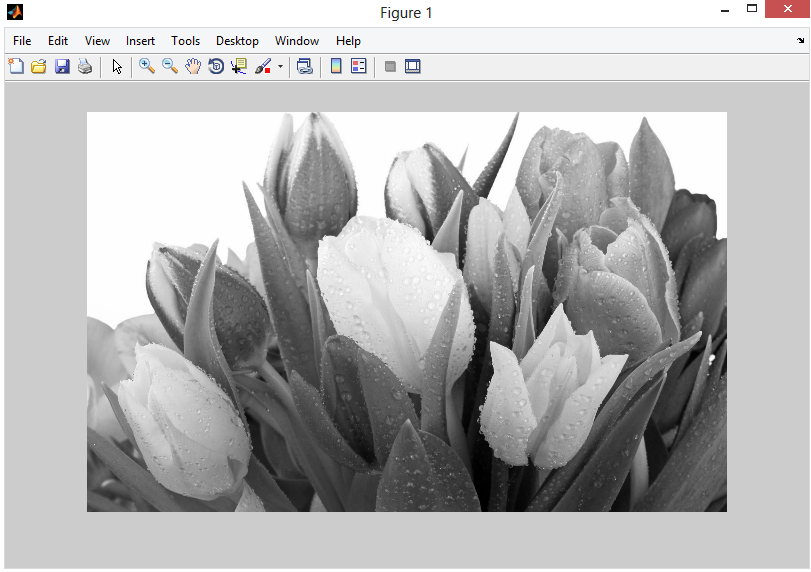Open a file with folder icon
Screen dimensions: 811x572
39,66
